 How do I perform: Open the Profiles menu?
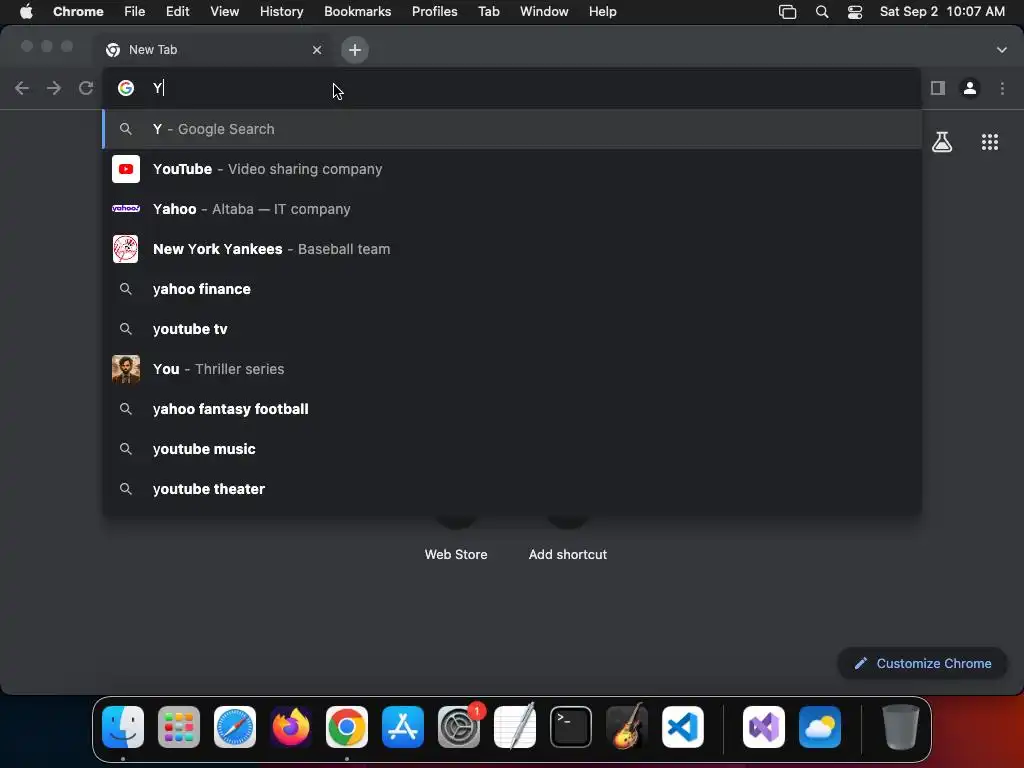pos(434,12)
